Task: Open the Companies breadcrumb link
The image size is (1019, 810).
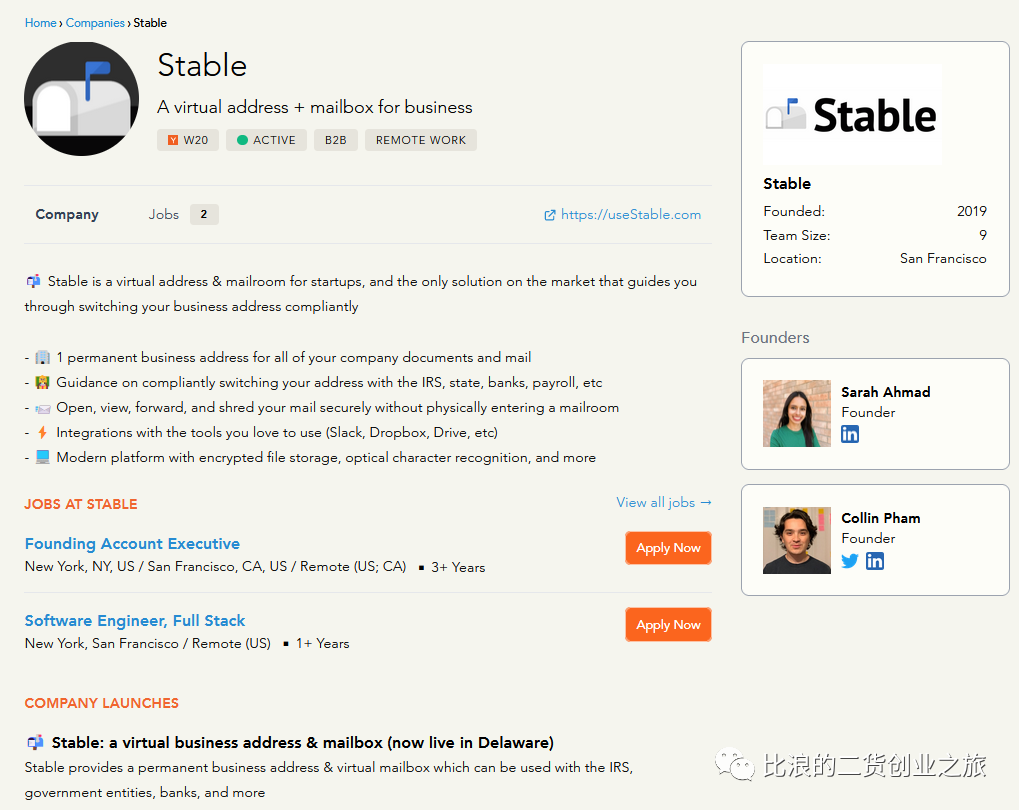Action: pos(95,22)
